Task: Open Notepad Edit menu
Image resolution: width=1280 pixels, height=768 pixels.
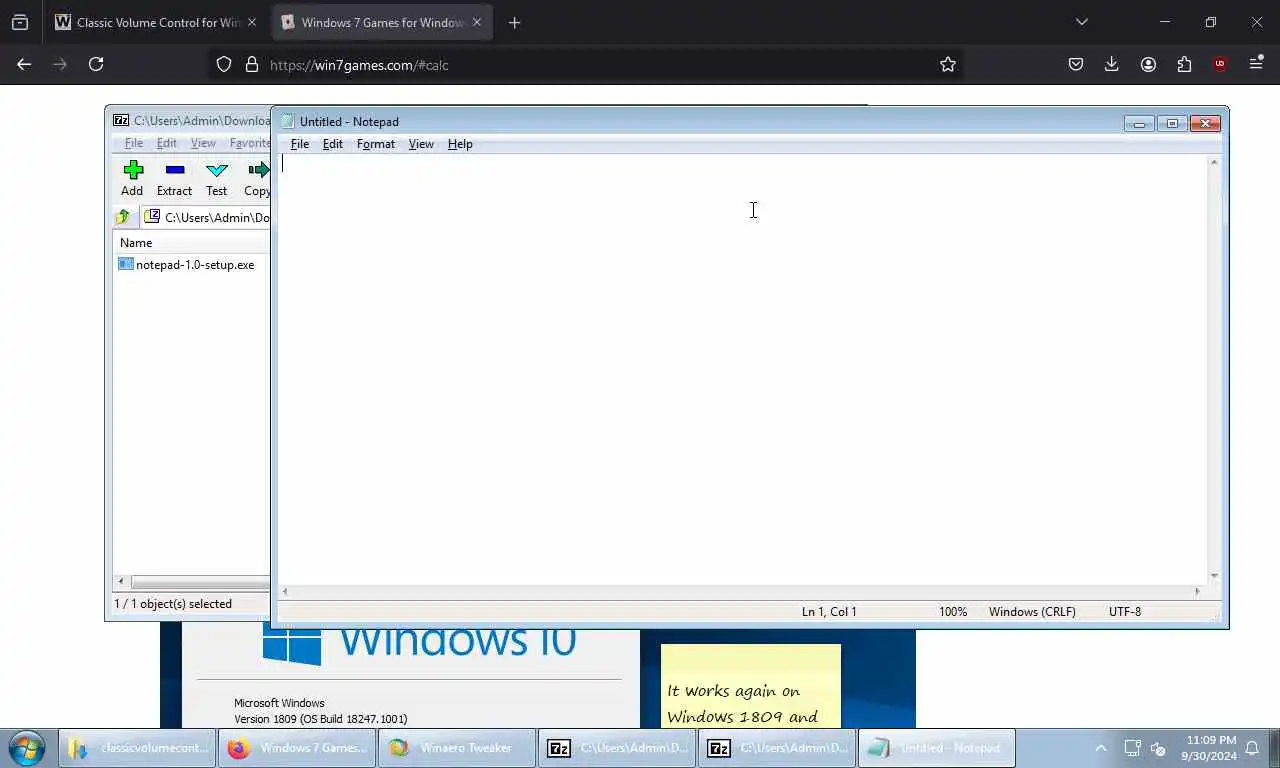Action: (x=333, y=144)
